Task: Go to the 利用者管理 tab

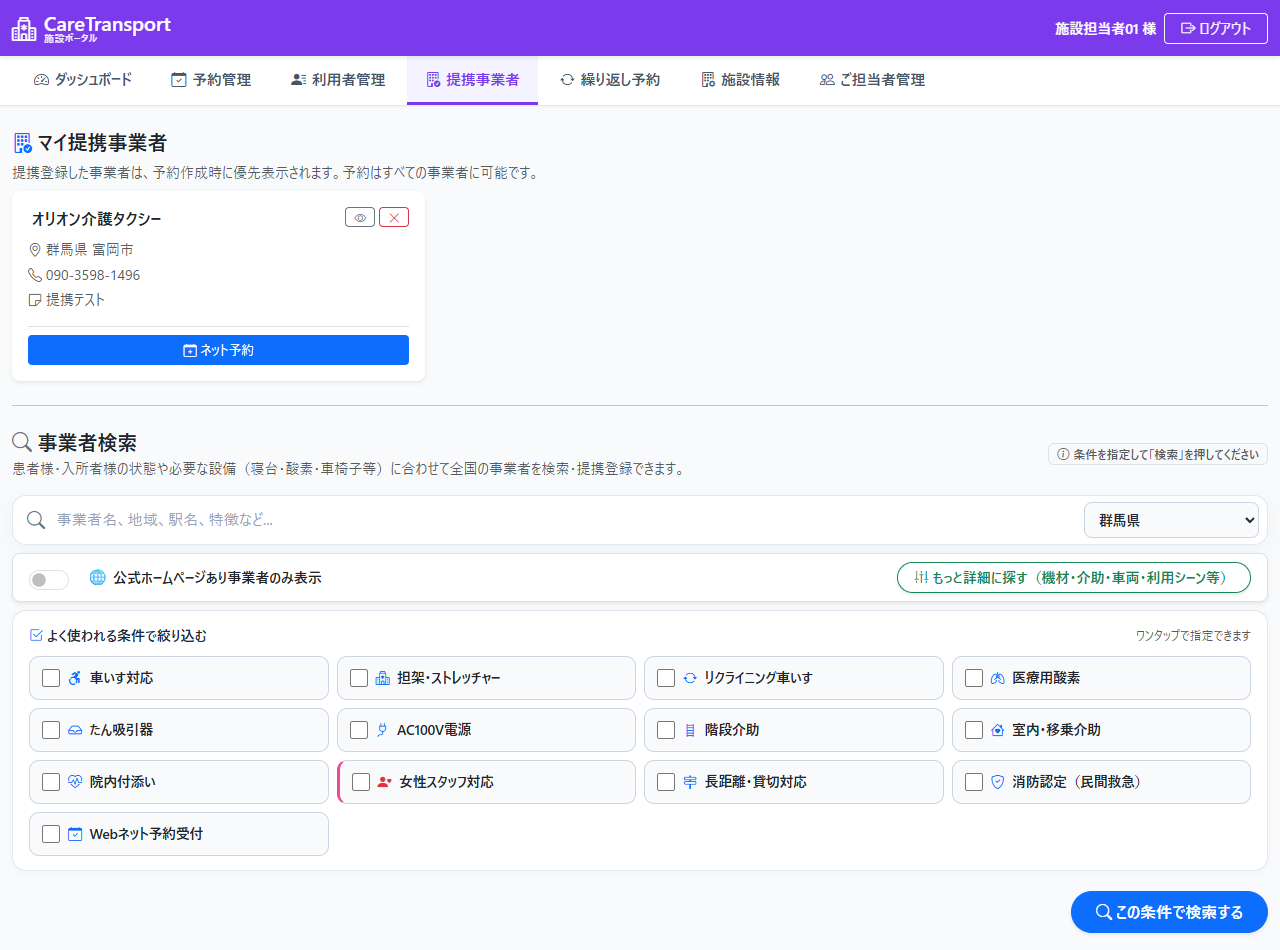Action: (338, 80)
